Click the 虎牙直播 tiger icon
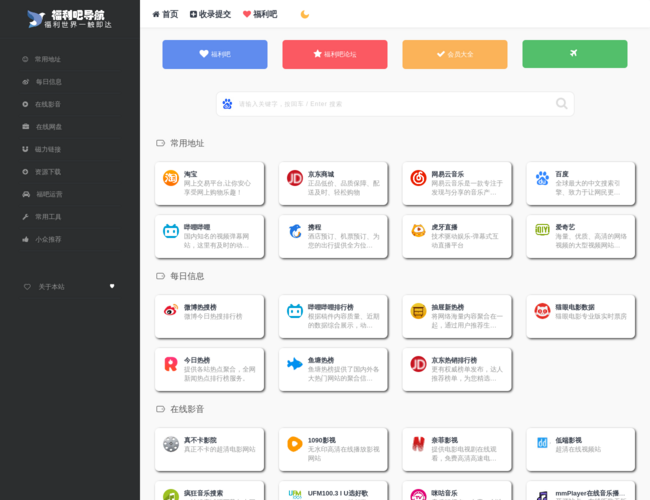The image size is (650, 500). 418,231
